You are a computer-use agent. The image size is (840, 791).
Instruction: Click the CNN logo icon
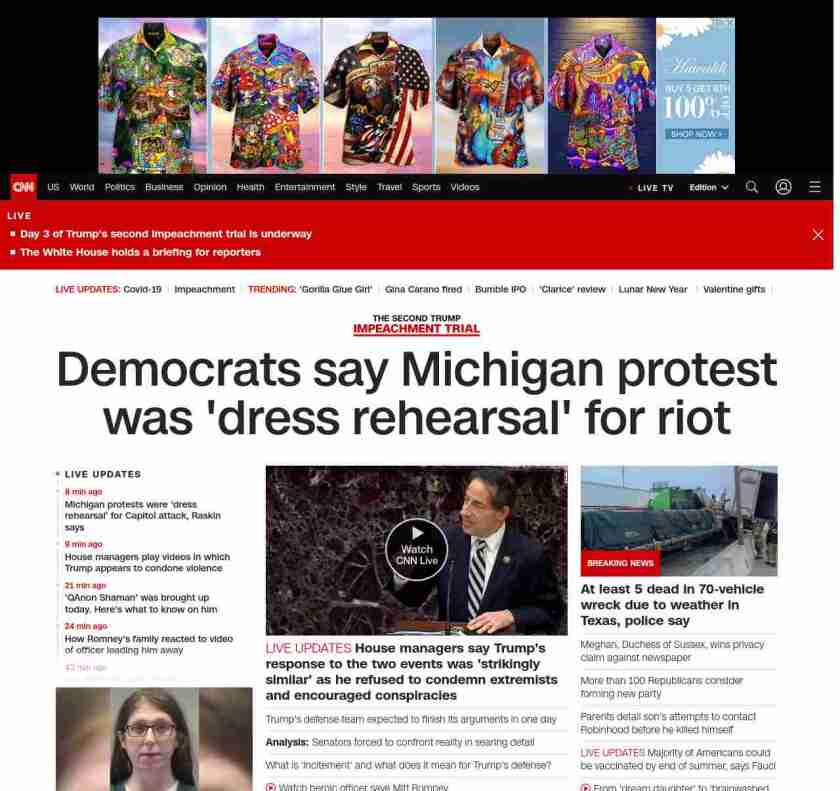pyautogui.click(x=24, y=187)
